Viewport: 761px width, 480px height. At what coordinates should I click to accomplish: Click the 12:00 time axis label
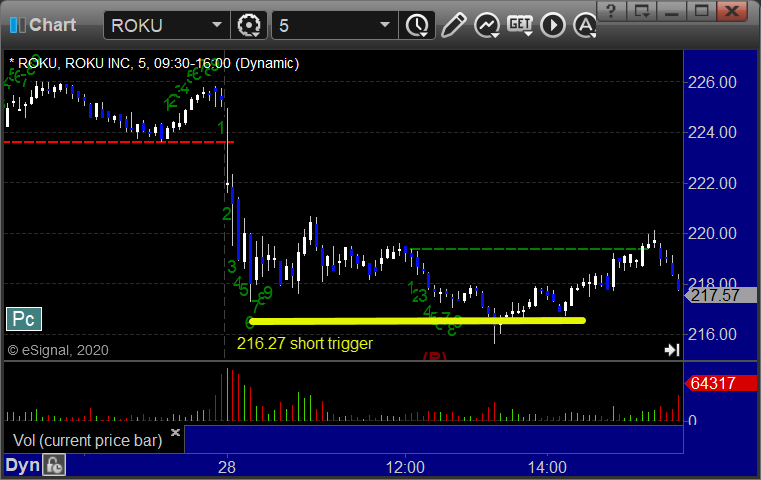[405, 467]
